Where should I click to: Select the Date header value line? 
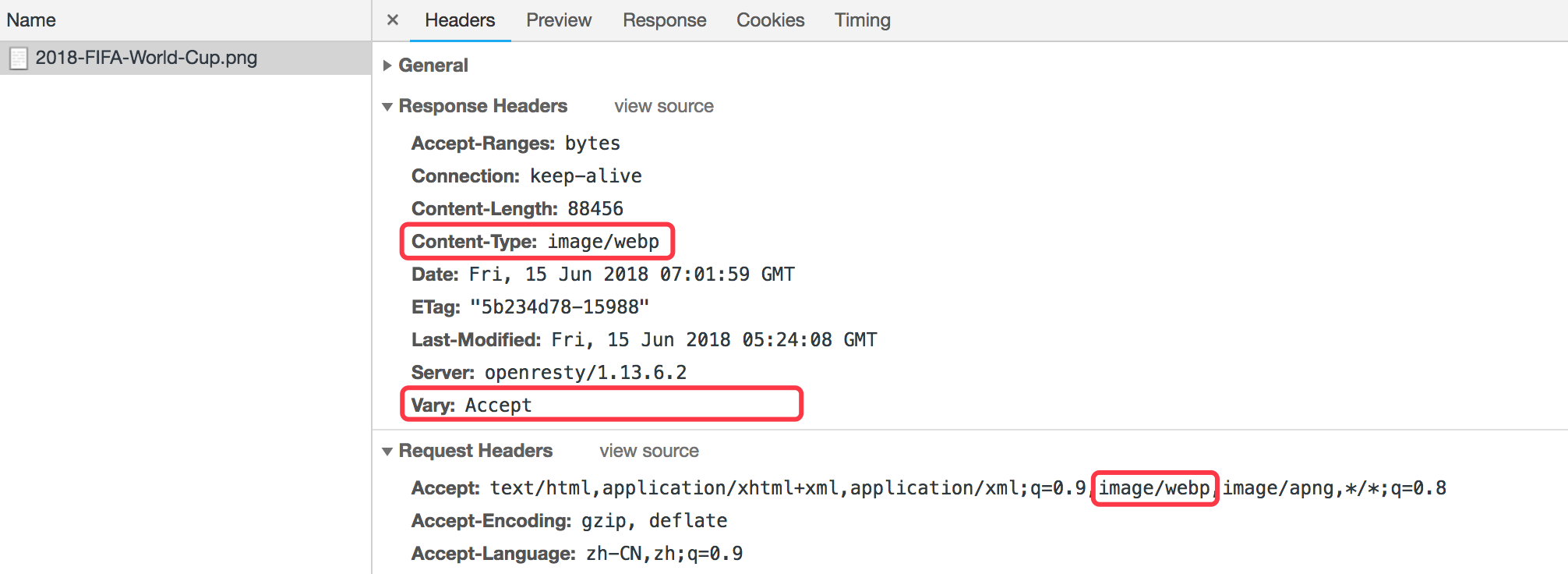click(603, 275)
